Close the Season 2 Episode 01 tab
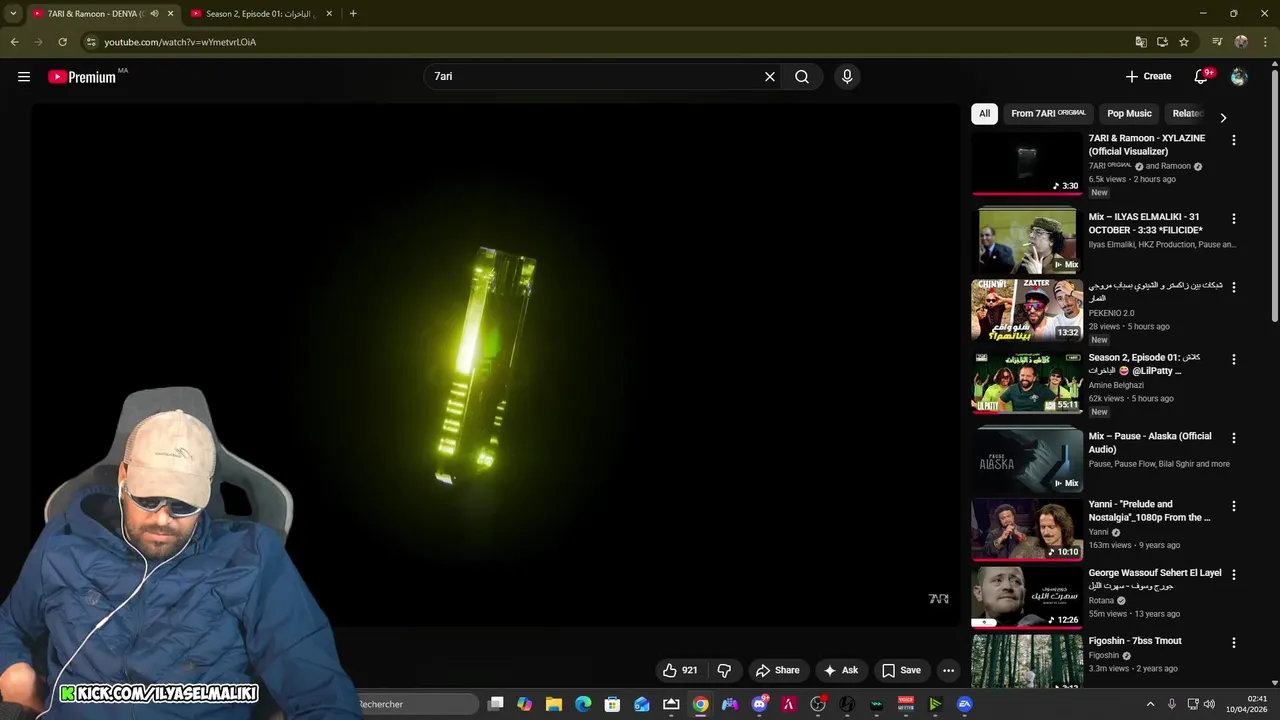The height and width of the screenshot is (720, 1280). pyautogui.click(x=329, y=14)
